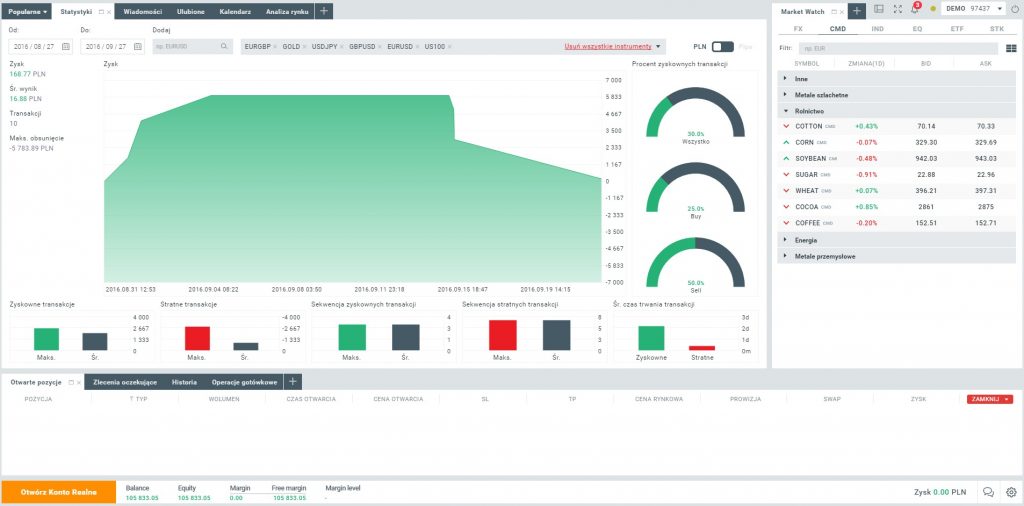Add a new tab next to Analiza rynku

[x=324, y=11]
